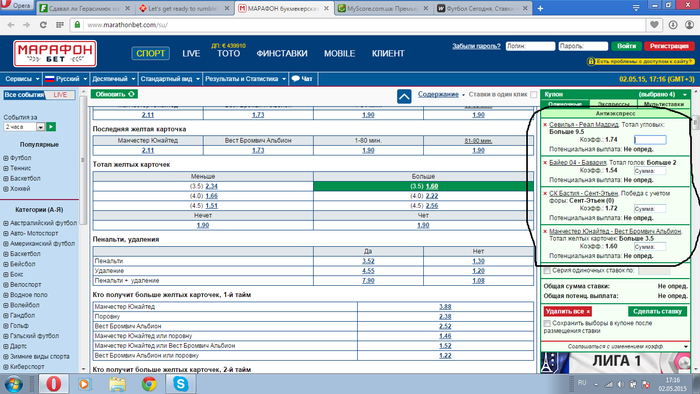Click the browser reload icon
The height and width of the screenshot is (394, 700).
pyautogui.click(x=43, y=25)
